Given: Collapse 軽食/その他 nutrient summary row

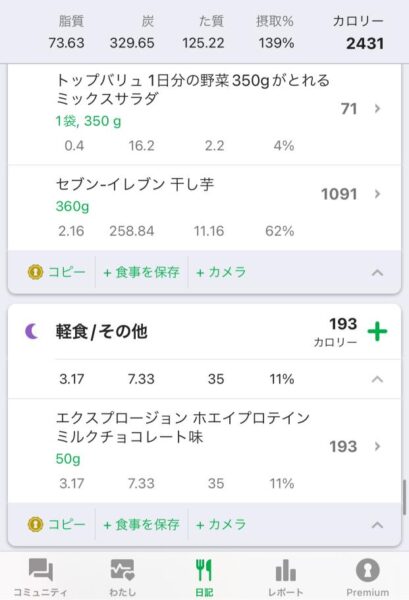Looking at the screenshot, I should 377,379.
